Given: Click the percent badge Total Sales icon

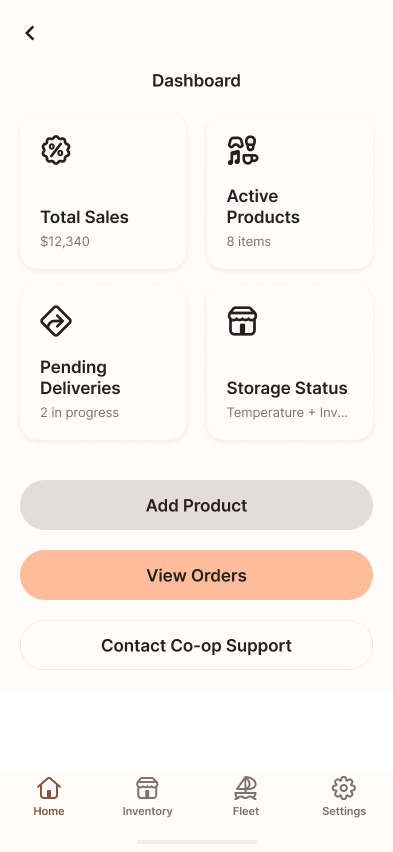Looking at the screenshot, I should pos(56,150).
